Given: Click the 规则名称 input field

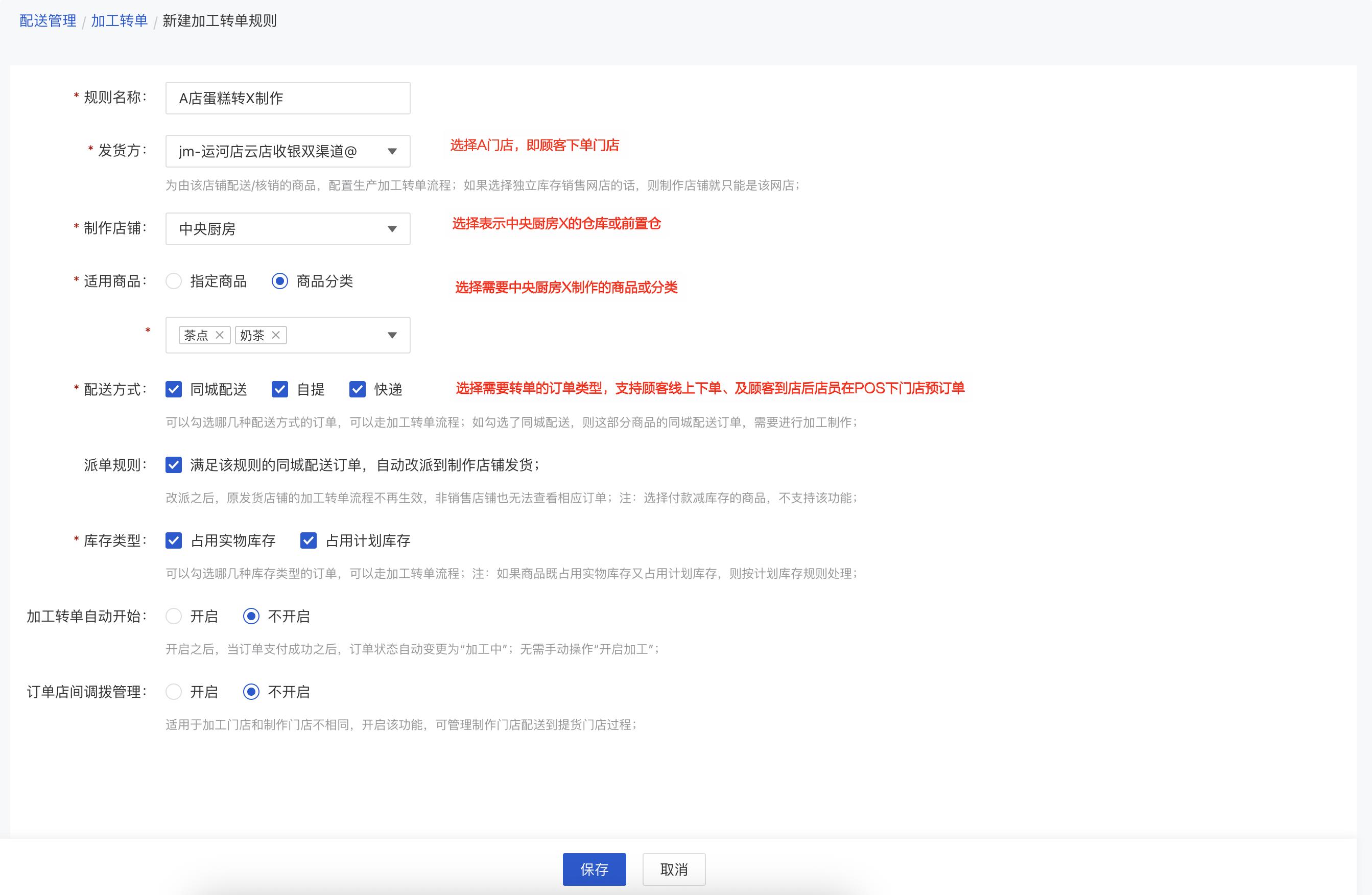Looking at the screenshot, I should coord(288,98).
